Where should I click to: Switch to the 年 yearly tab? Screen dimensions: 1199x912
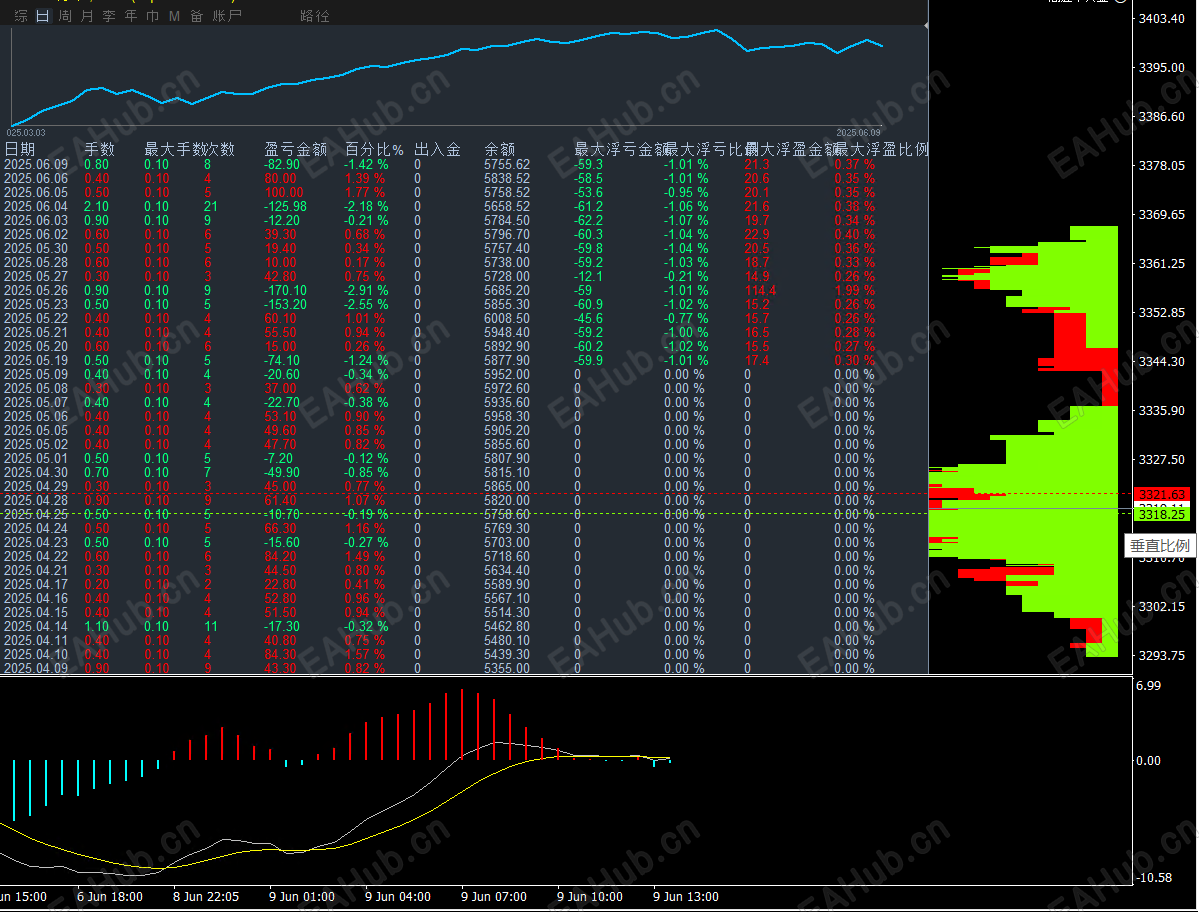click(131, 15)
